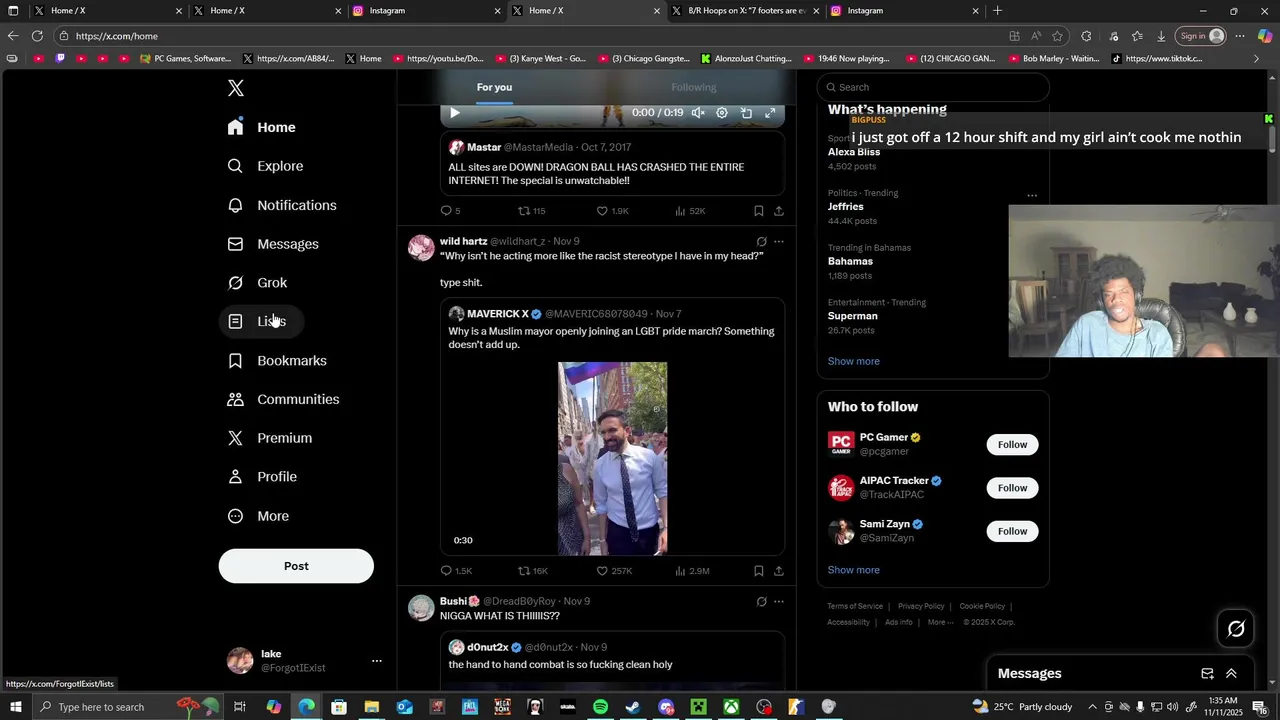Switch to the For you tab
Screen dimensions: 1280x720
494,87
